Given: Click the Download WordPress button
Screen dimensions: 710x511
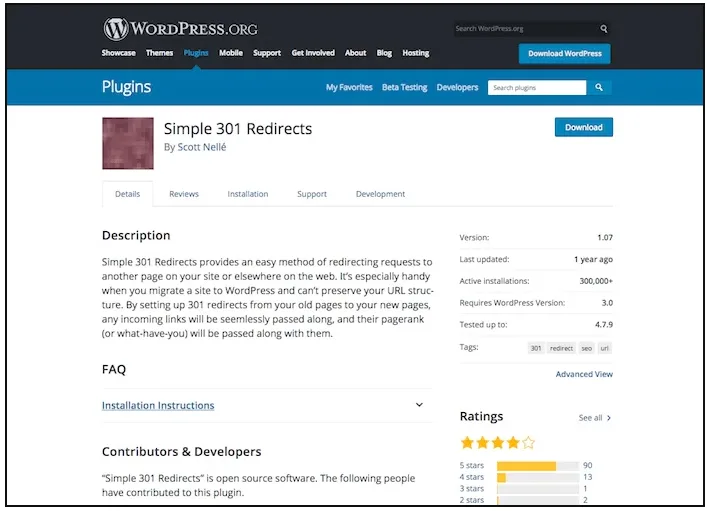Looking at the screenshot, I should click(x=565, y=53).
